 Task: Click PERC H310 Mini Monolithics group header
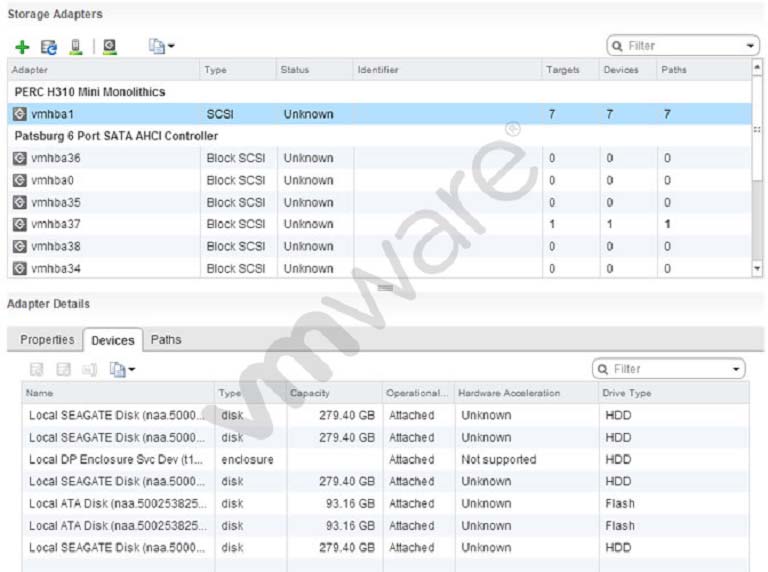pos(90,92)
